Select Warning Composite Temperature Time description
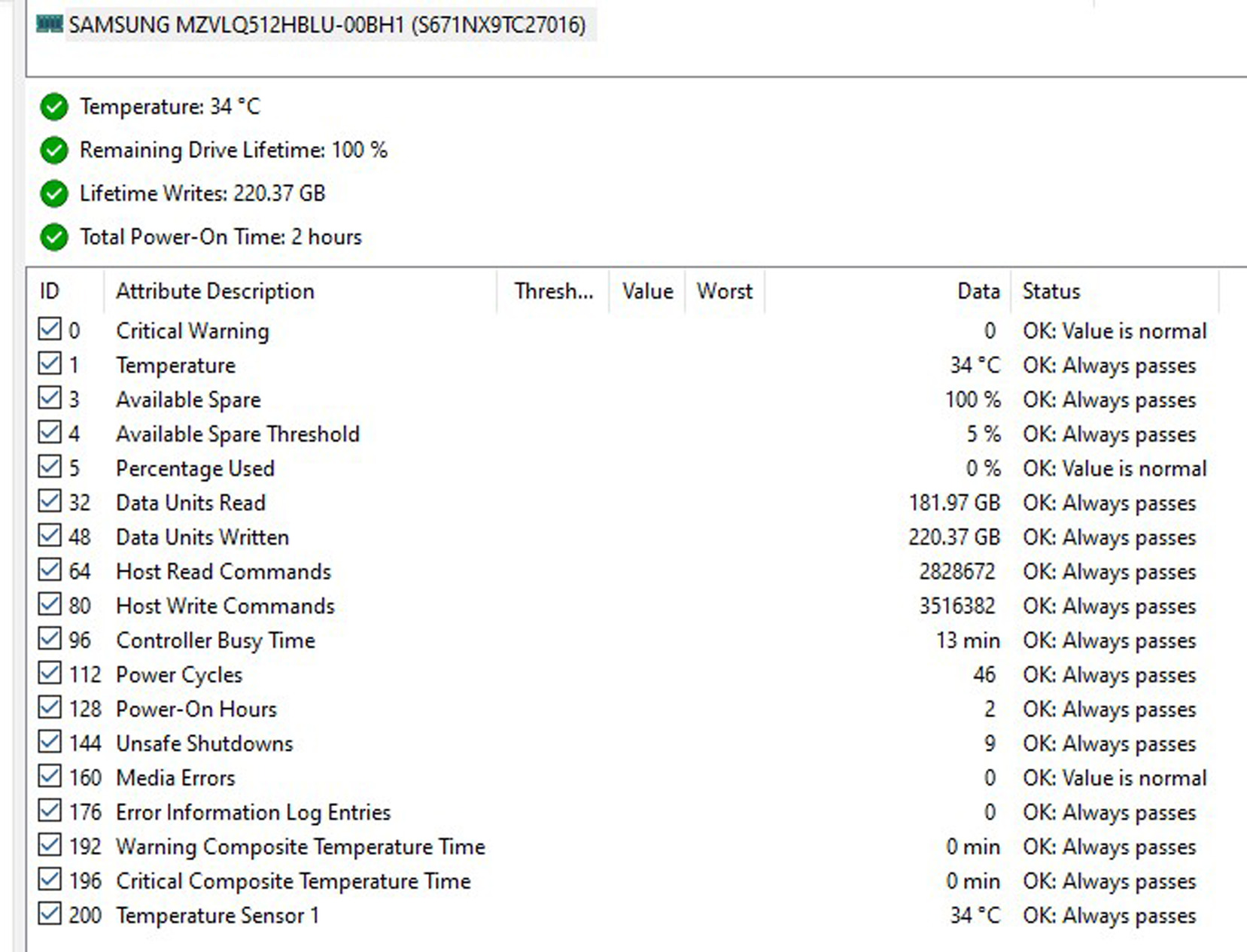The image size is (1247, 952). click(x=300, y=847)
